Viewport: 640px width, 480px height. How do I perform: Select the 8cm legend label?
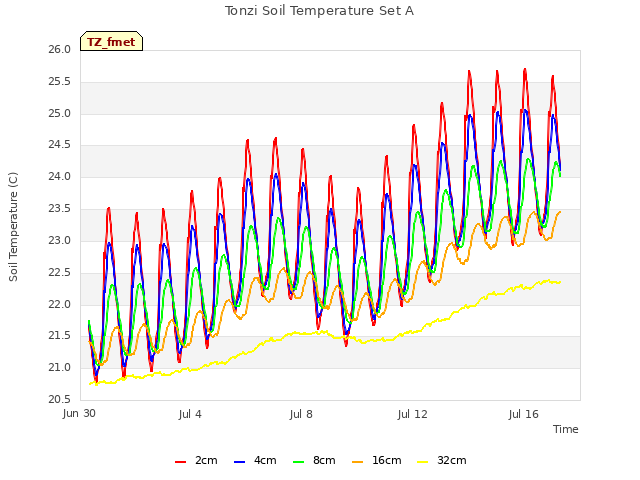click(324, 460)
